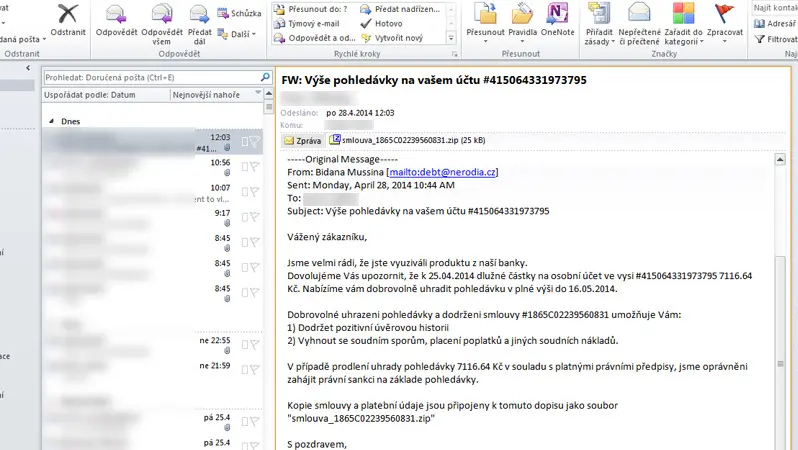Click the Odpovědět všem reply-all icon
This screenshot has width=798, height=450.
[162, 14]
